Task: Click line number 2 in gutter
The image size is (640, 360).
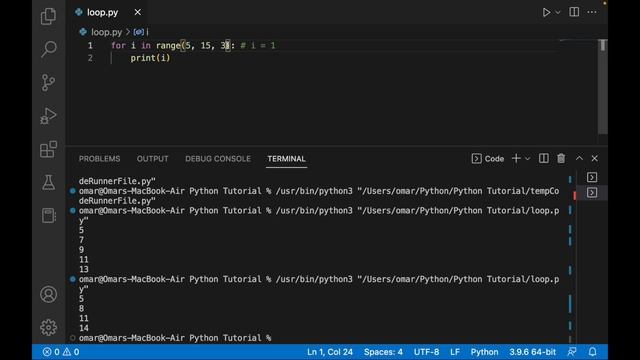Action: click(x=90, y=58)
